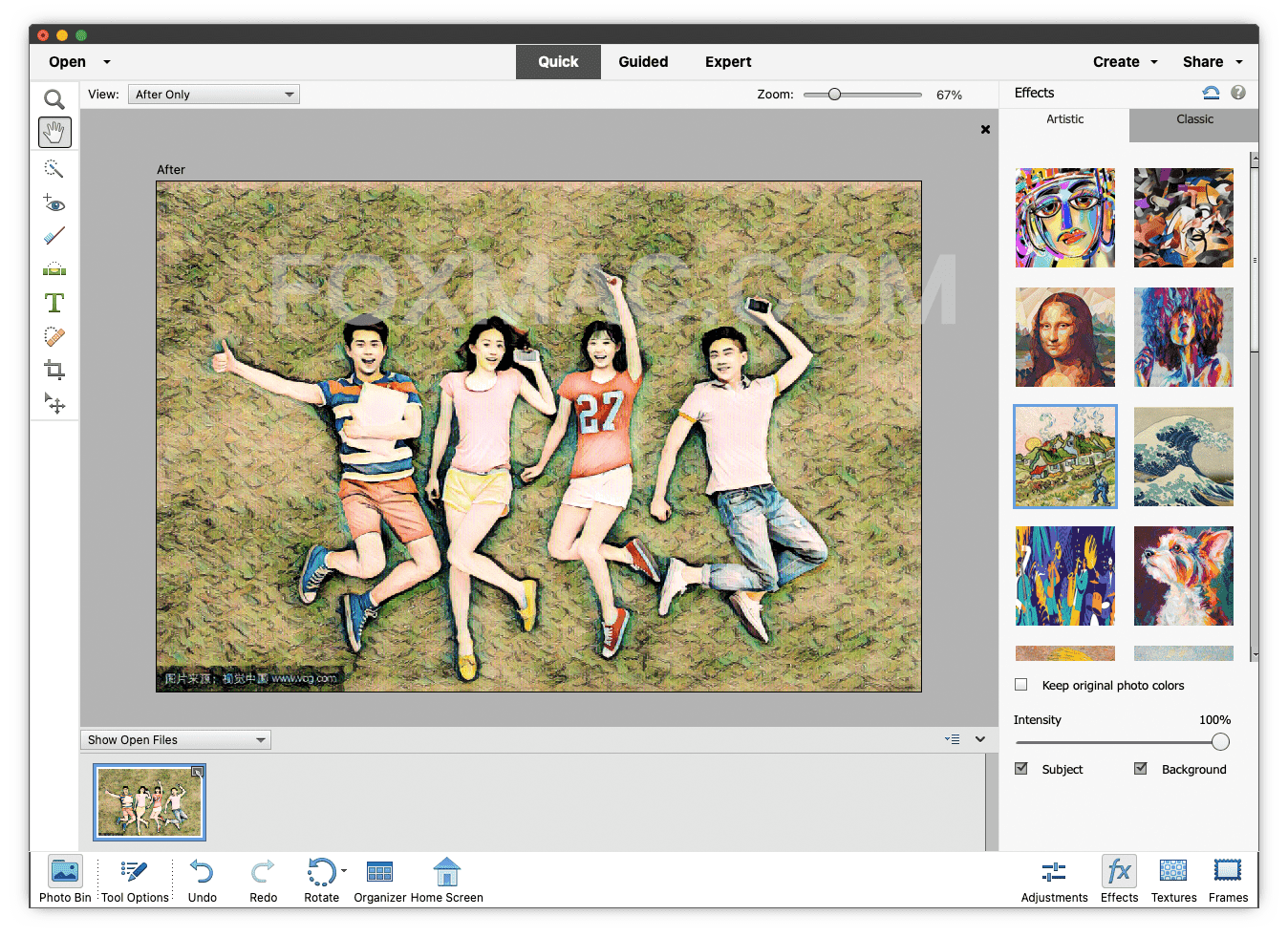Viewport: 1288px width, 937px height.
Task: Enable Keep original photo colors
Action: [1020, 684]
